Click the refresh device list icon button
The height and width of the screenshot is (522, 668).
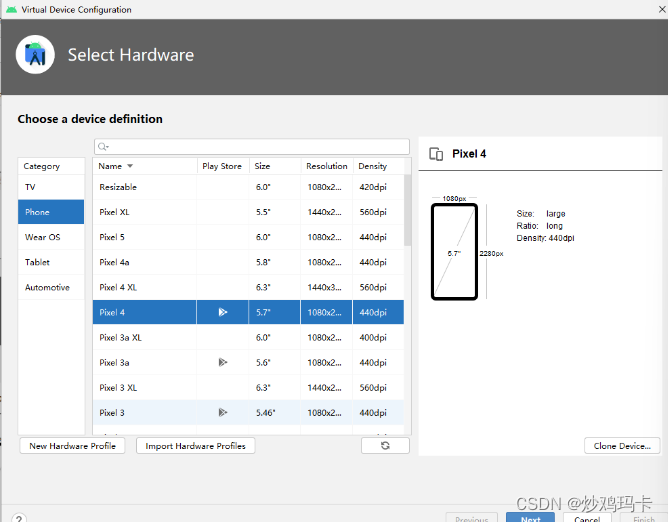click(x=385, y=446)
